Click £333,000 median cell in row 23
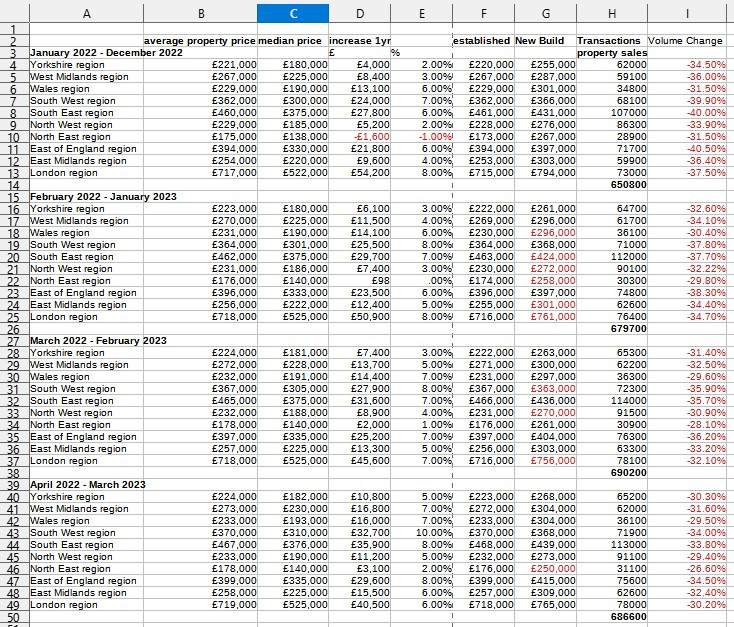 coord(293,293)
